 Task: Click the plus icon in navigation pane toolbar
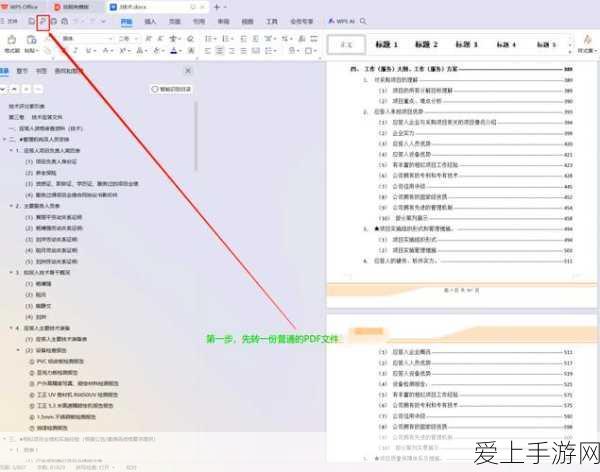(26, 89)
